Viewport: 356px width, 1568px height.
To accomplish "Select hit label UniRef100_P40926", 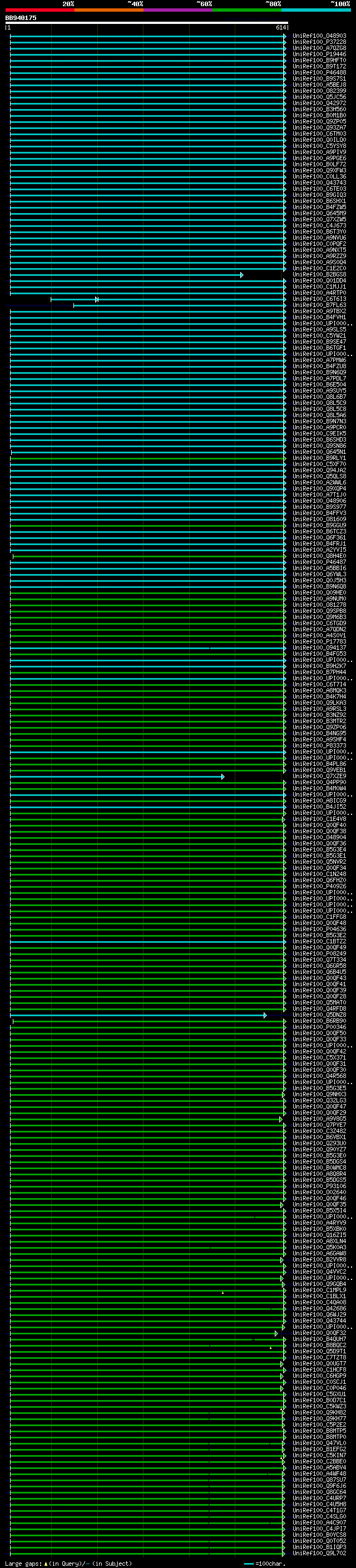I will (319, 886).
